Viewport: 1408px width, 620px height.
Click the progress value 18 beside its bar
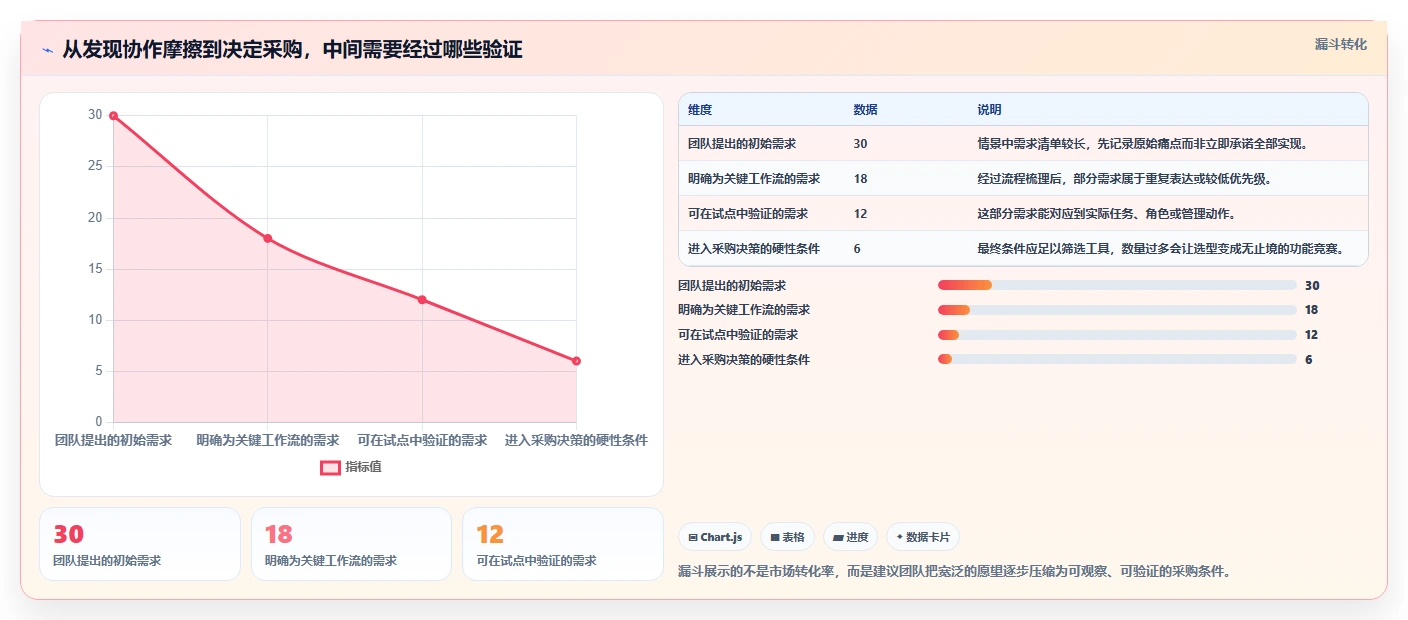pyautogui.click(x=1311, y=310)
